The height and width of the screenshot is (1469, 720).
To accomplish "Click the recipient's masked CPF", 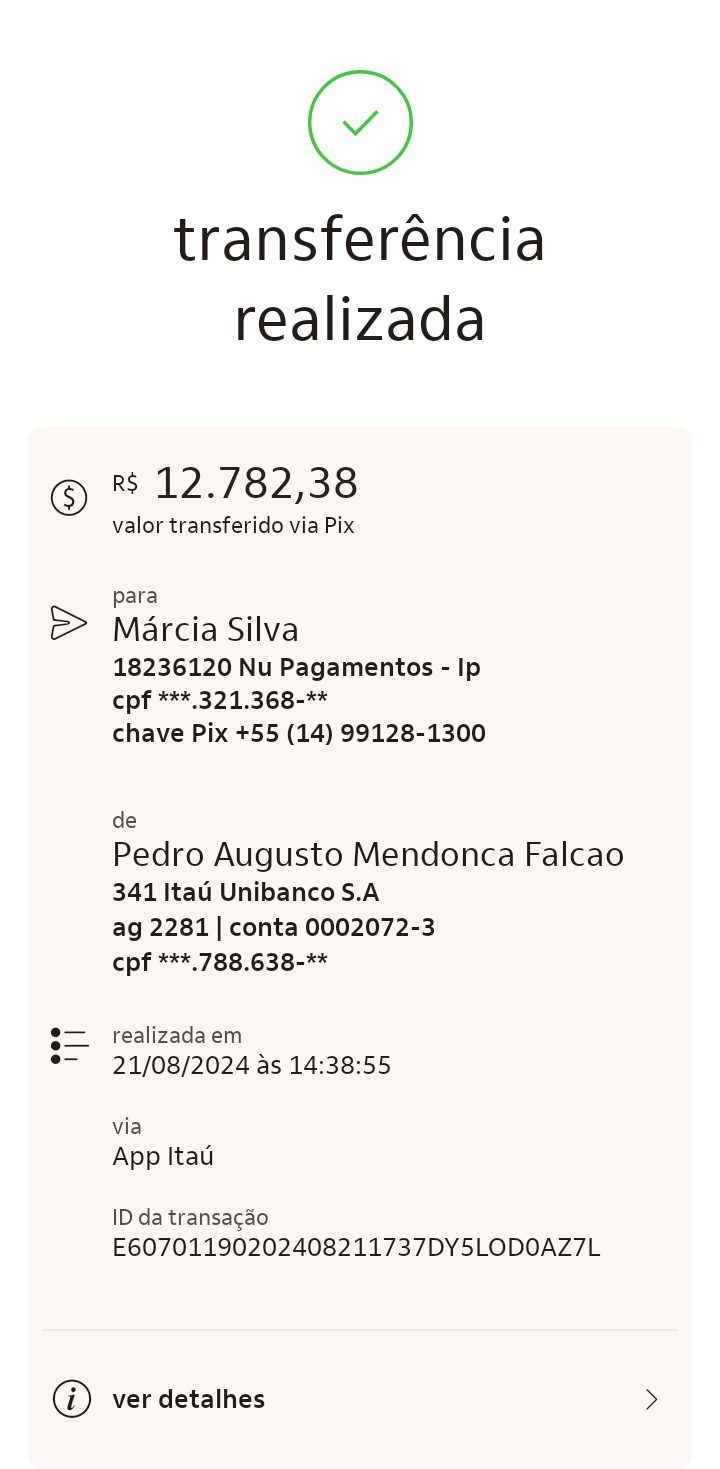I will pyautogui.click(x=220, y=700).
